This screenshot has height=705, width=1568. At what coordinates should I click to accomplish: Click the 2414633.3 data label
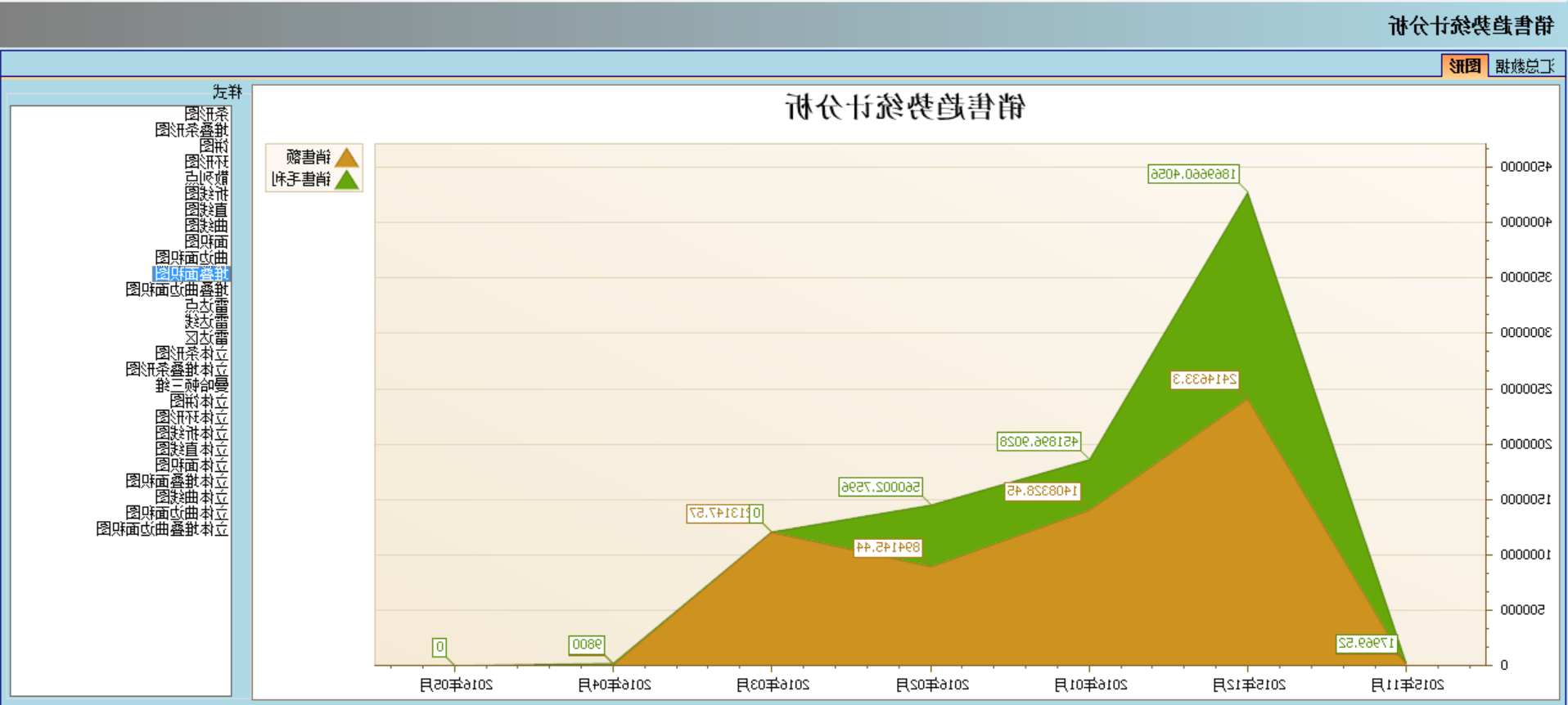pos(1204,379)
